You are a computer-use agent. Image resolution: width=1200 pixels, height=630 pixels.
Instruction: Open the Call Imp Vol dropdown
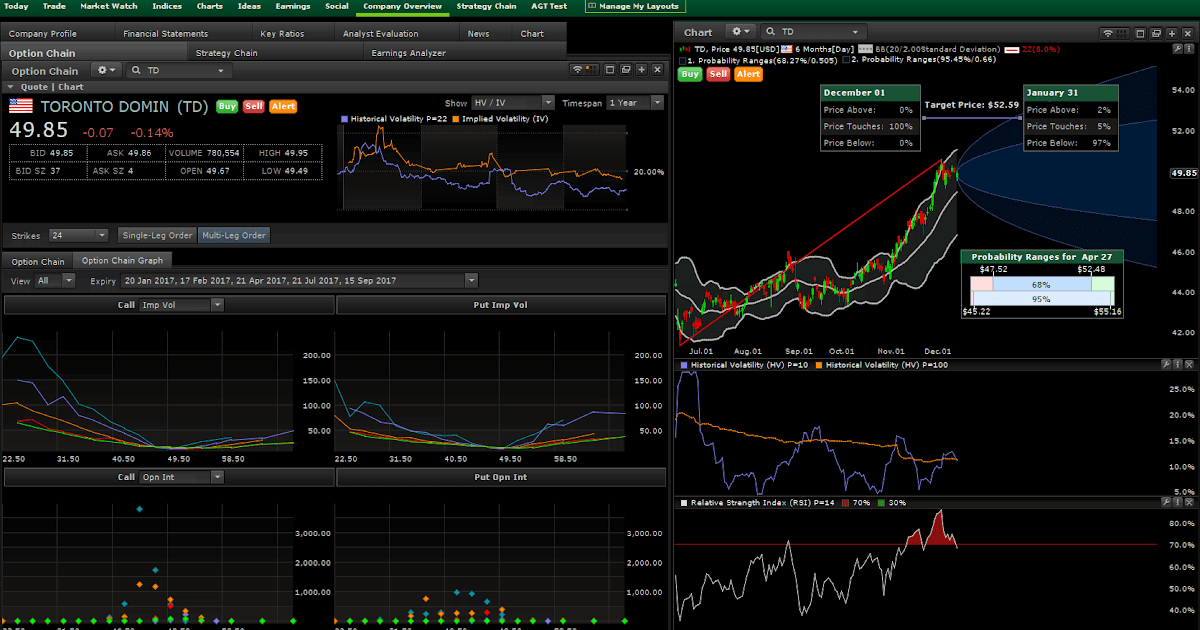click(180, 305)
